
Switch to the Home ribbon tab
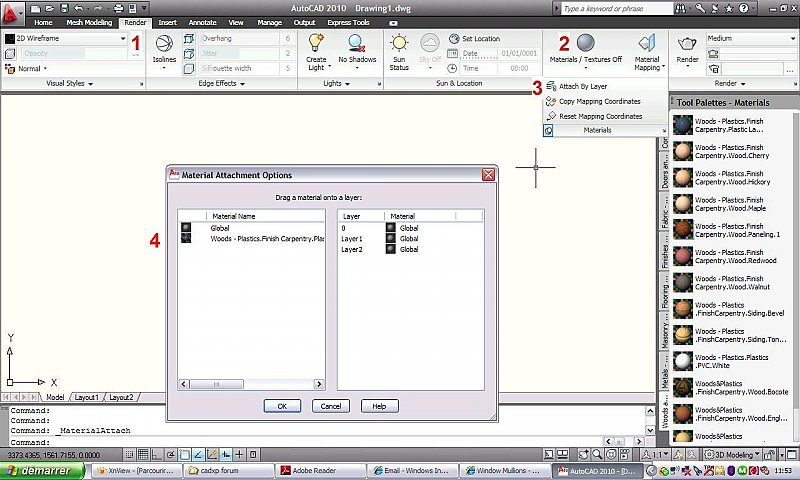click(x=43, y=22)
